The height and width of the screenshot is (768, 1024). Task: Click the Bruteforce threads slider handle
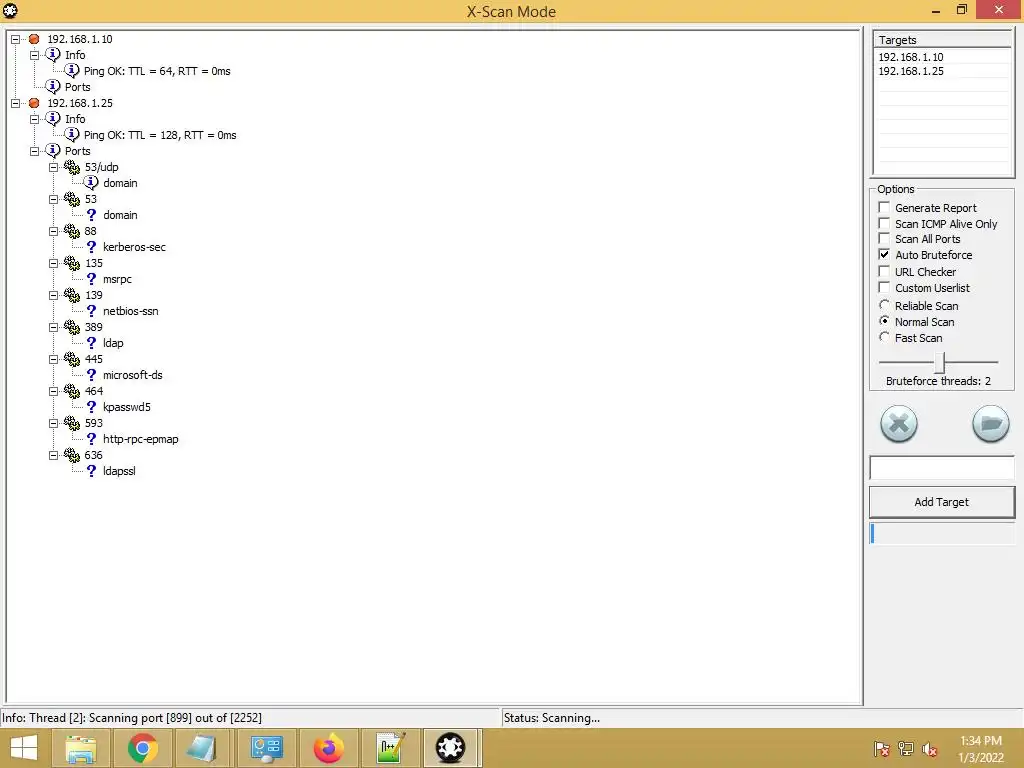pyautogui.click(x=939, y=362)
